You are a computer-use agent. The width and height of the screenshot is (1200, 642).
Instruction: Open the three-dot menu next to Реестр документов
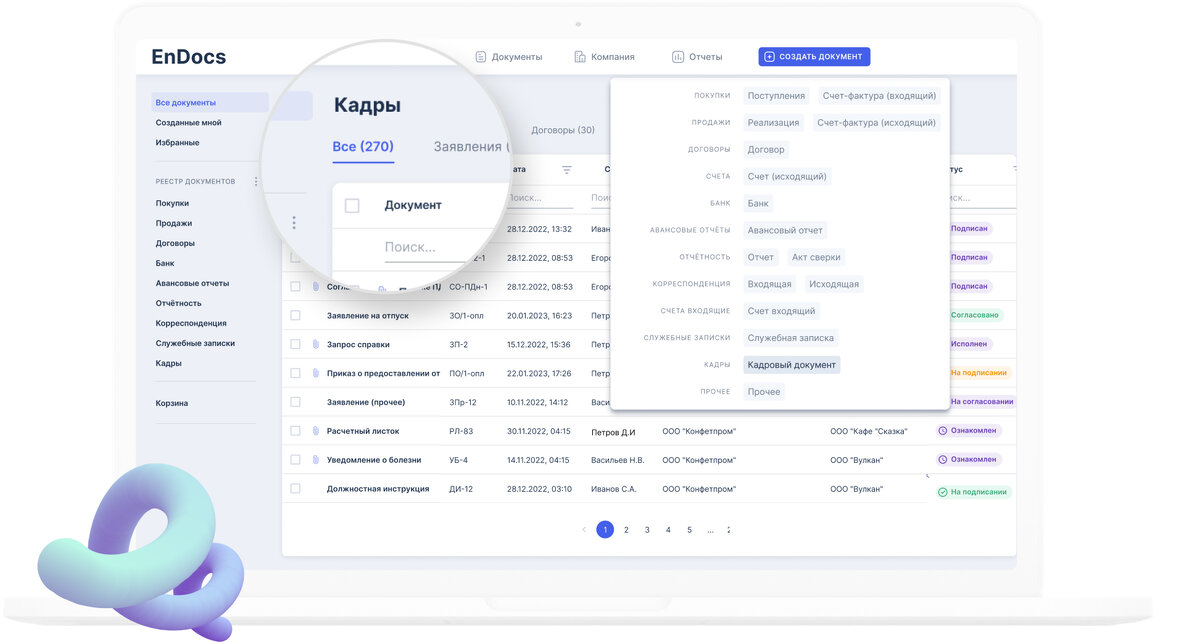point(256,180)
